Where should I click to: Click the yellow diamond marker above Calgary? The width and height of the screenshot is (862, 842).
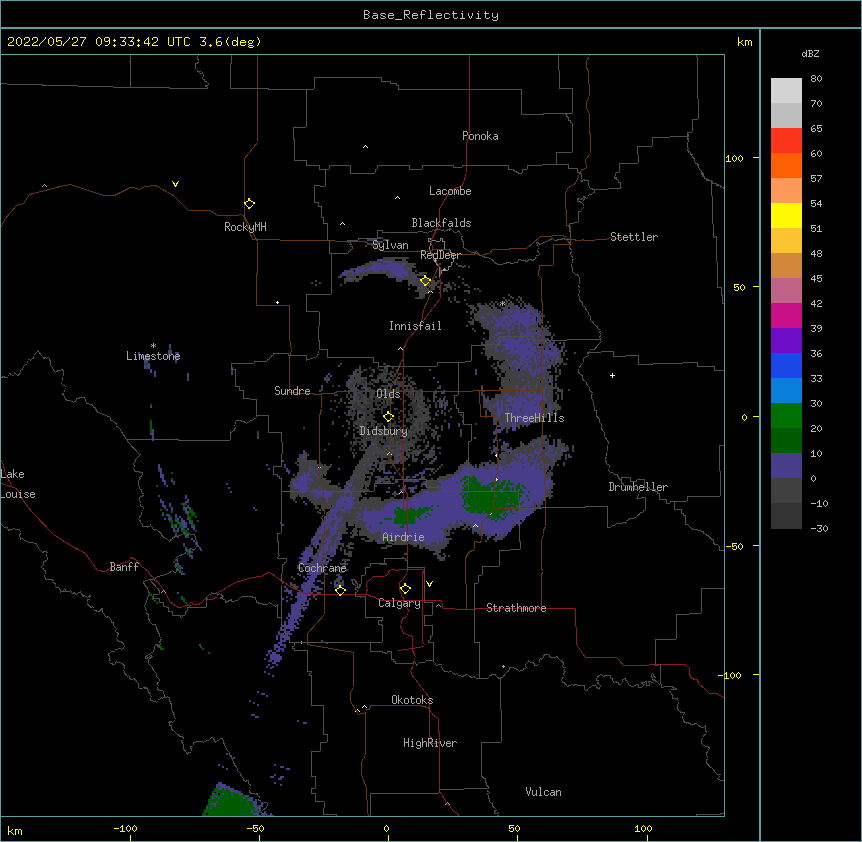[x=405, y=589]
